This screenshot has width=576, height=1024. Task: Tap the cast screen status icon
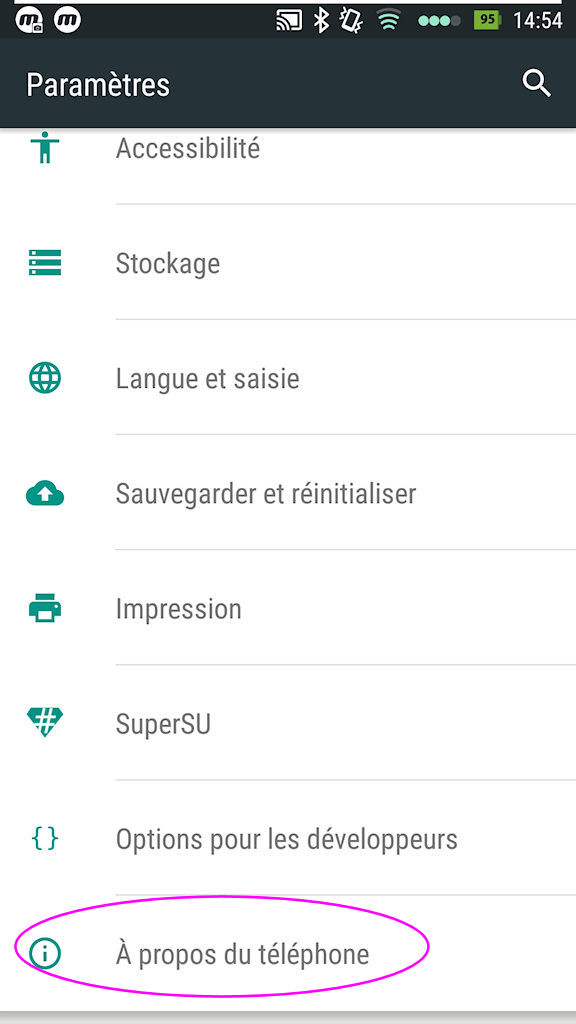(x=289, y=21)
